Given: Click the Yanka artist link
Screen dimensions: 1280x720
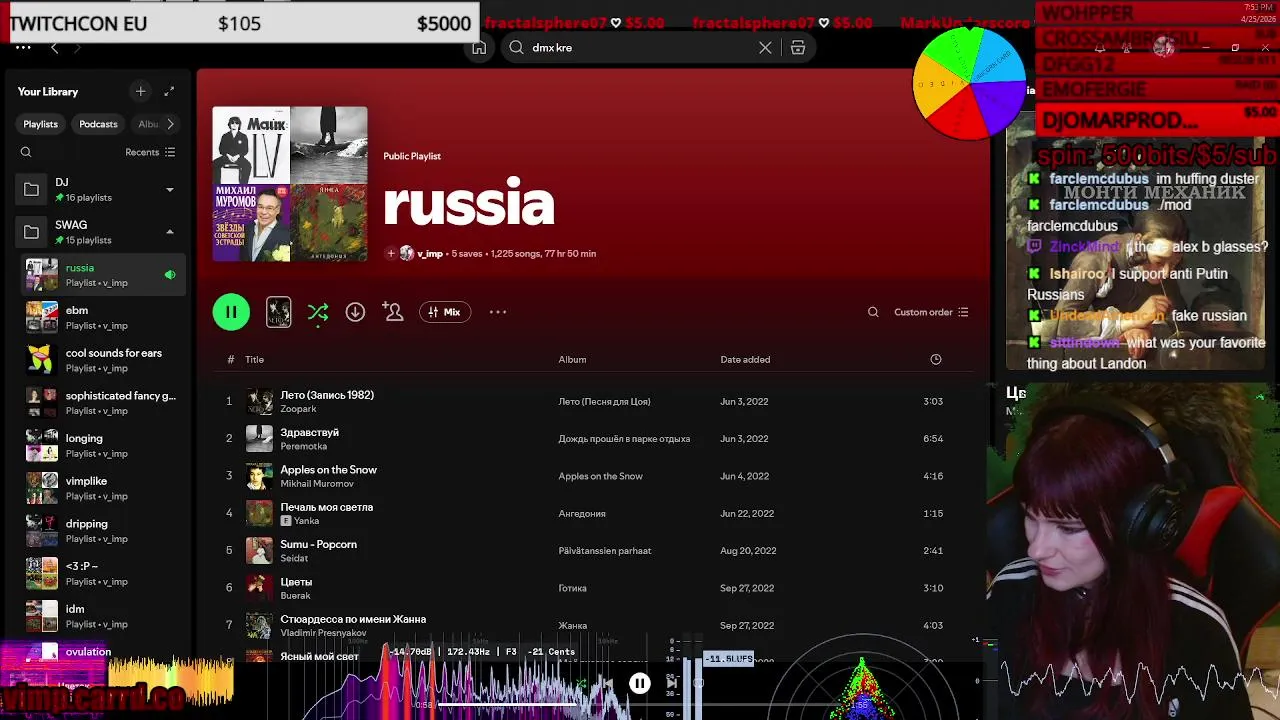Looking at the screenshot, I should coord(306,521).
